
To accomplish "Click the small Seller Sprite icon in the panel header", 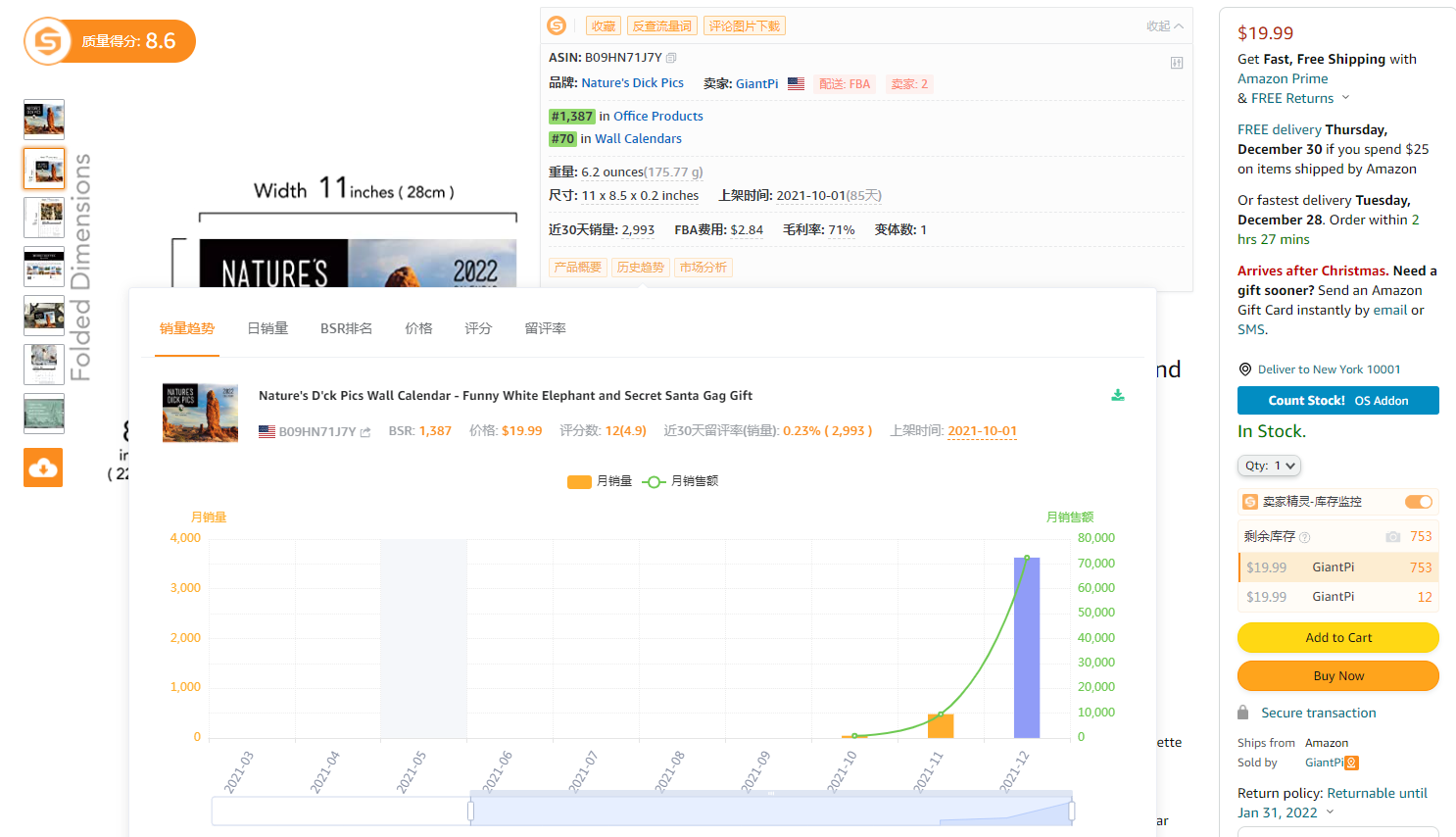I will click(x=557, y=25).
